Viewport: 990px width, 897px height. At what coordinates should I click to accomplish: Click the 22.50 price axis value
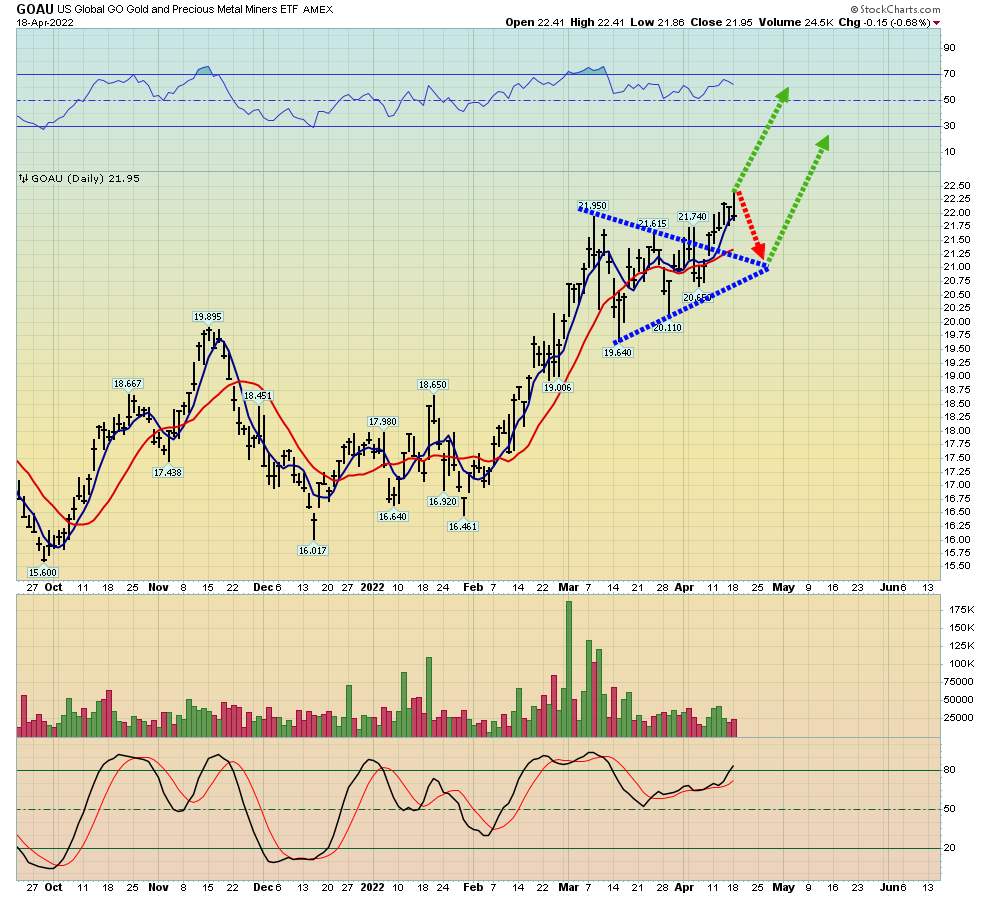957,186
